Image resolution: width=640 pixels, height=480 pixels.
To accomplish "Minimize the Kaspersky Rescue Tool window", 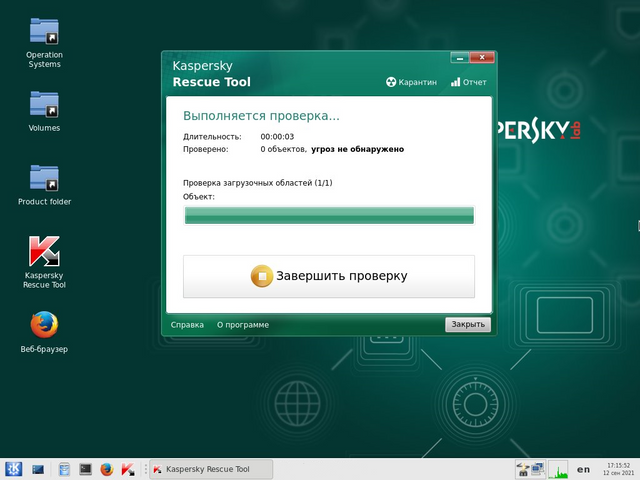I will point(460,58).
